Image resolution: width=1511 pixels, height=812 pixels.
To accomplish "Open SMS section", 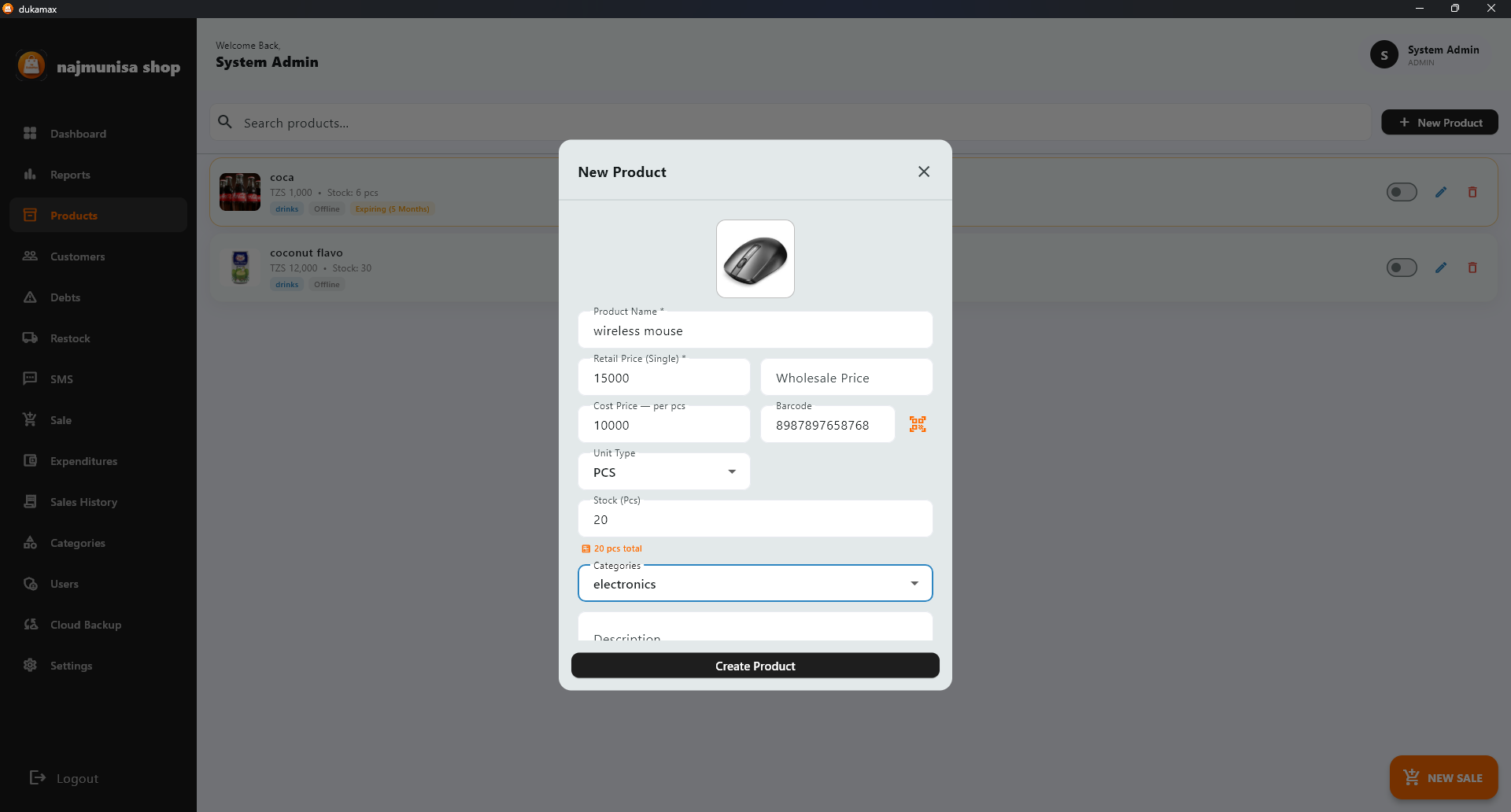I will 98,379.
